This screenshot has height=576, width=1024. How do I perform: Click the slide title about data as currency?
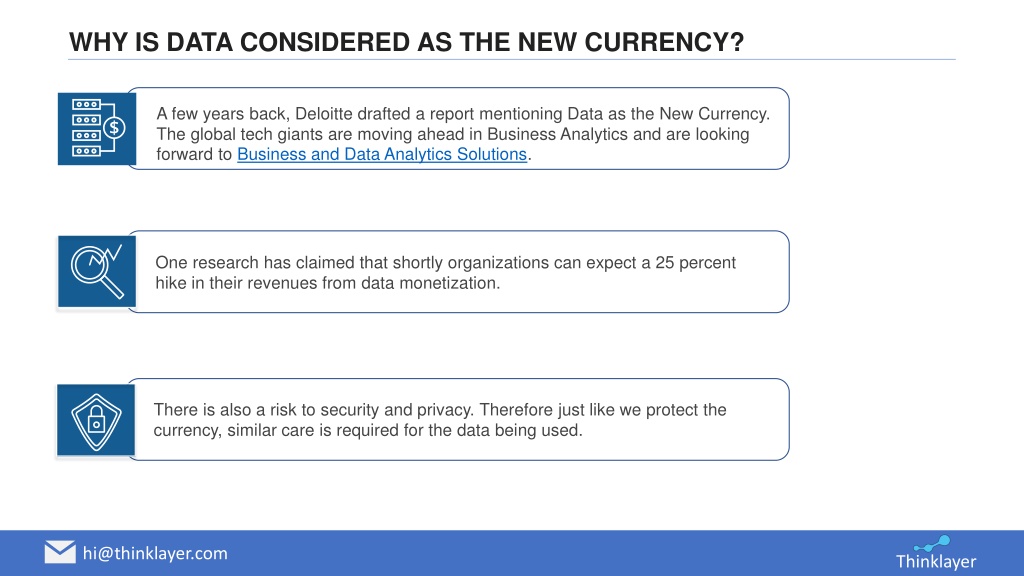pyautogui.click(x=406, y=42)
